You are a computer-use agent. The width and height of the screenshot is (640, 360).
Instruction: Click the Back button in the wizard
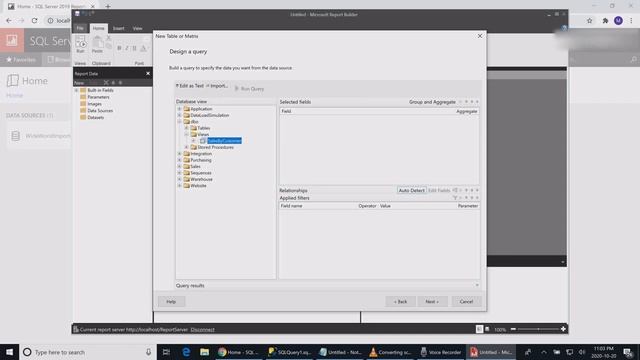pos(400,302)
